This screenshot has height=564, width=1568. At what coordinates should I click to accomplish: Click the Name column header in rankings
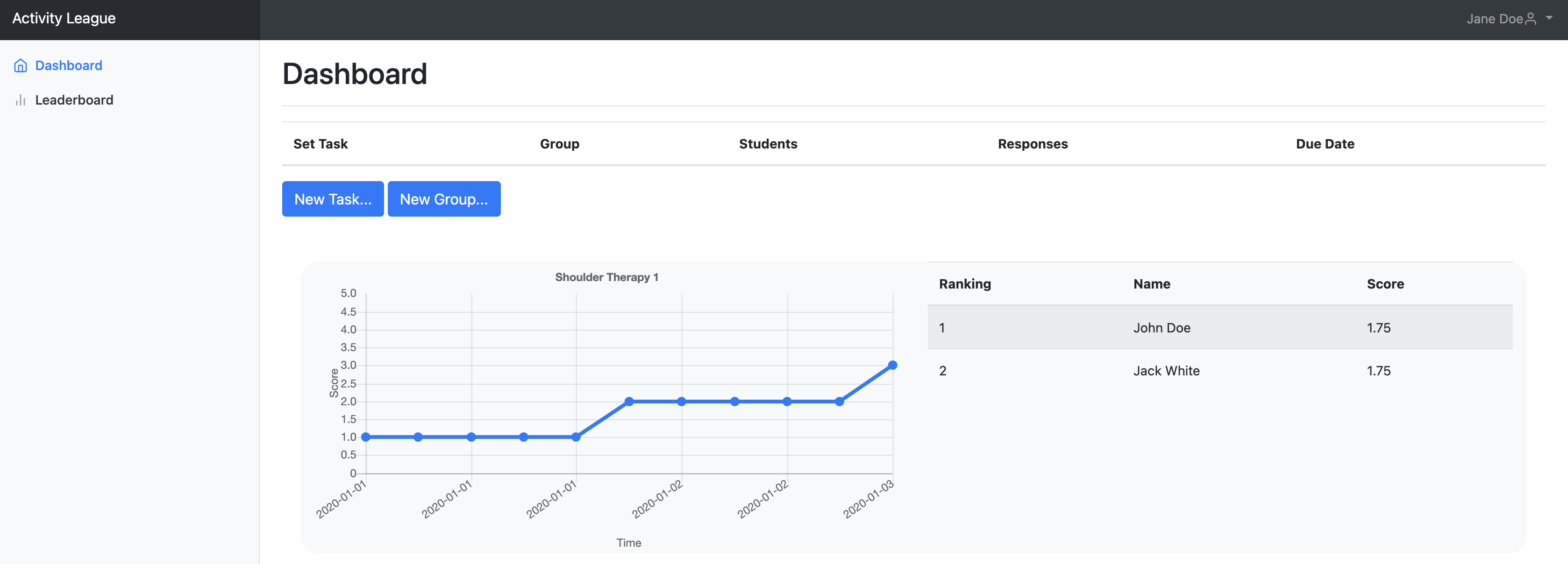pyautogui.click(x=1151, y=284)
